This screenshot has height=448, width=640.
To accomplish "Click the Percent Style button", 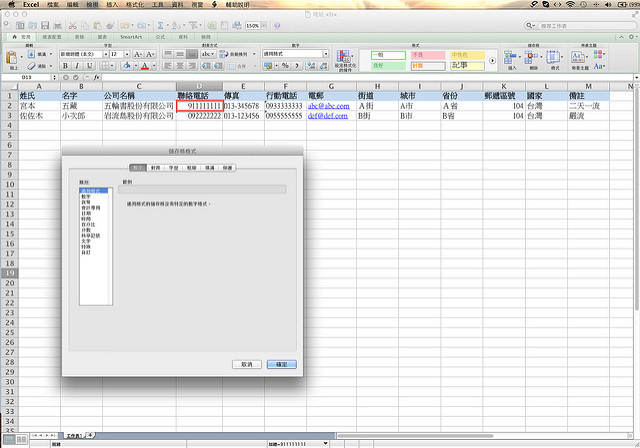I will pyautogui.click(x=285, y=66).
